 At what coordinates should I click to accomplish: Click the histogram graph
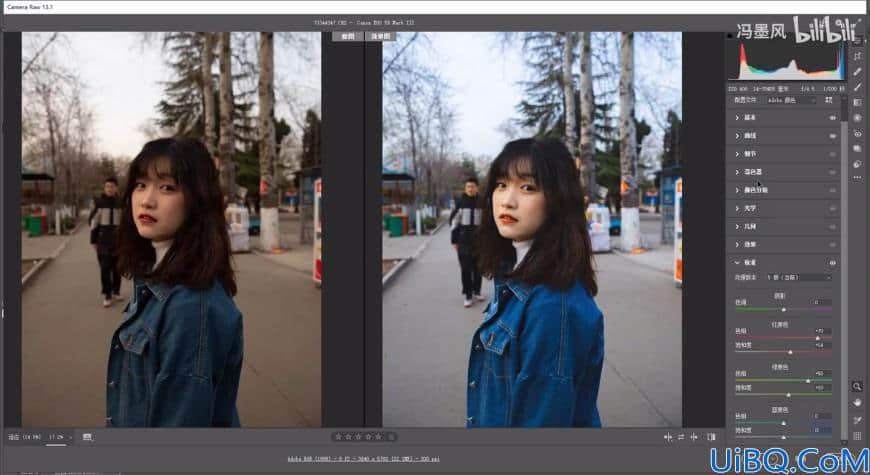pyautogui.click(x=786, y=62)
